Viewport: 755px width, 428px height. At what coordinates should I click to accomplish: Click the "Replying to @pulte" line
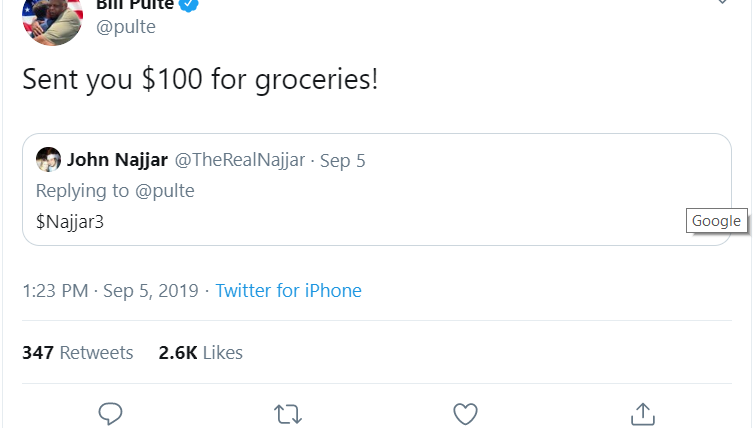tap(115, 191)
